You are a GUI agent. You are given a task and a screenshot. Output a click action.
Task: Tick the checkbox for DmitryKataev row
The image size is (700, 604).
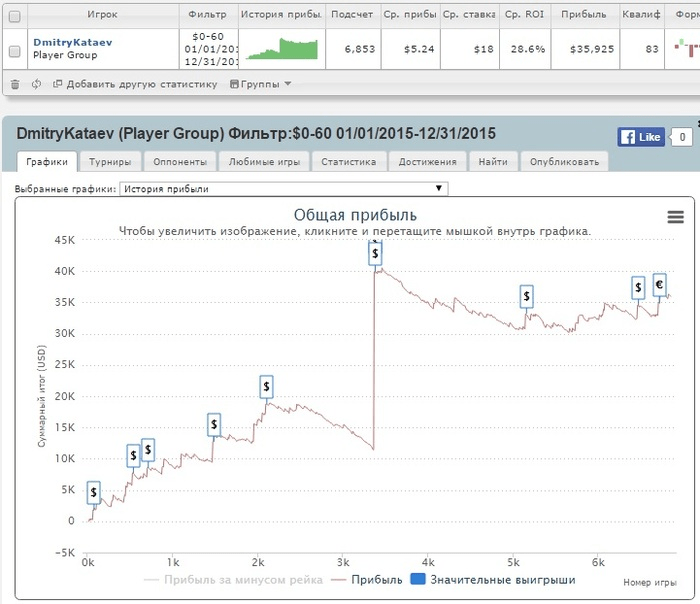click(15, 51)
